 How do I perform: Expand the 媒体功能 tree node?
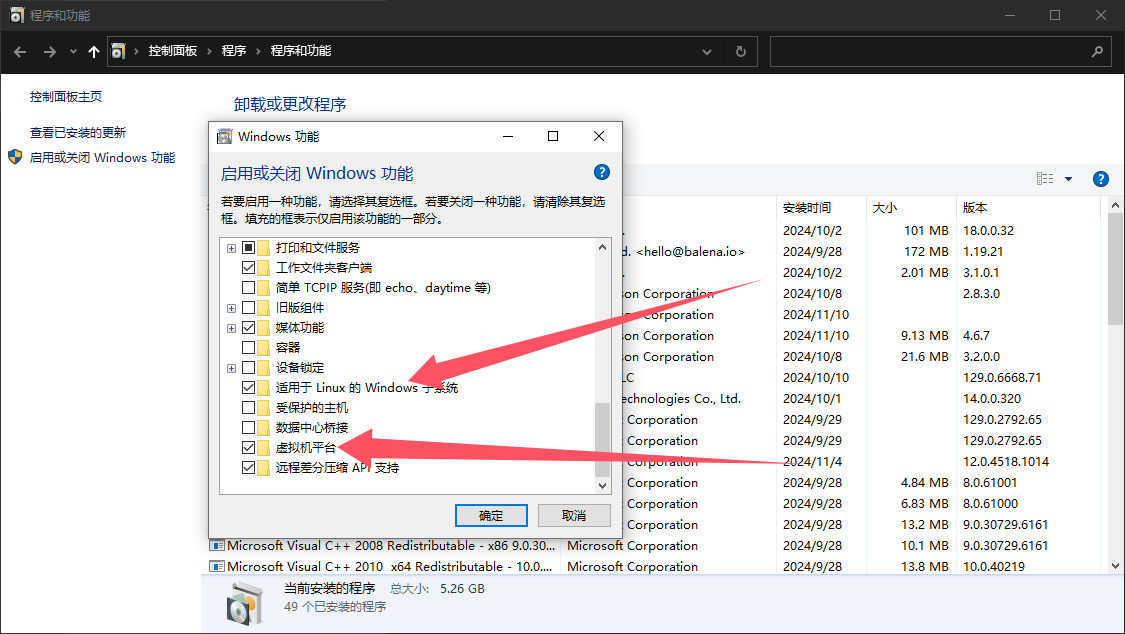pos(232,328)
